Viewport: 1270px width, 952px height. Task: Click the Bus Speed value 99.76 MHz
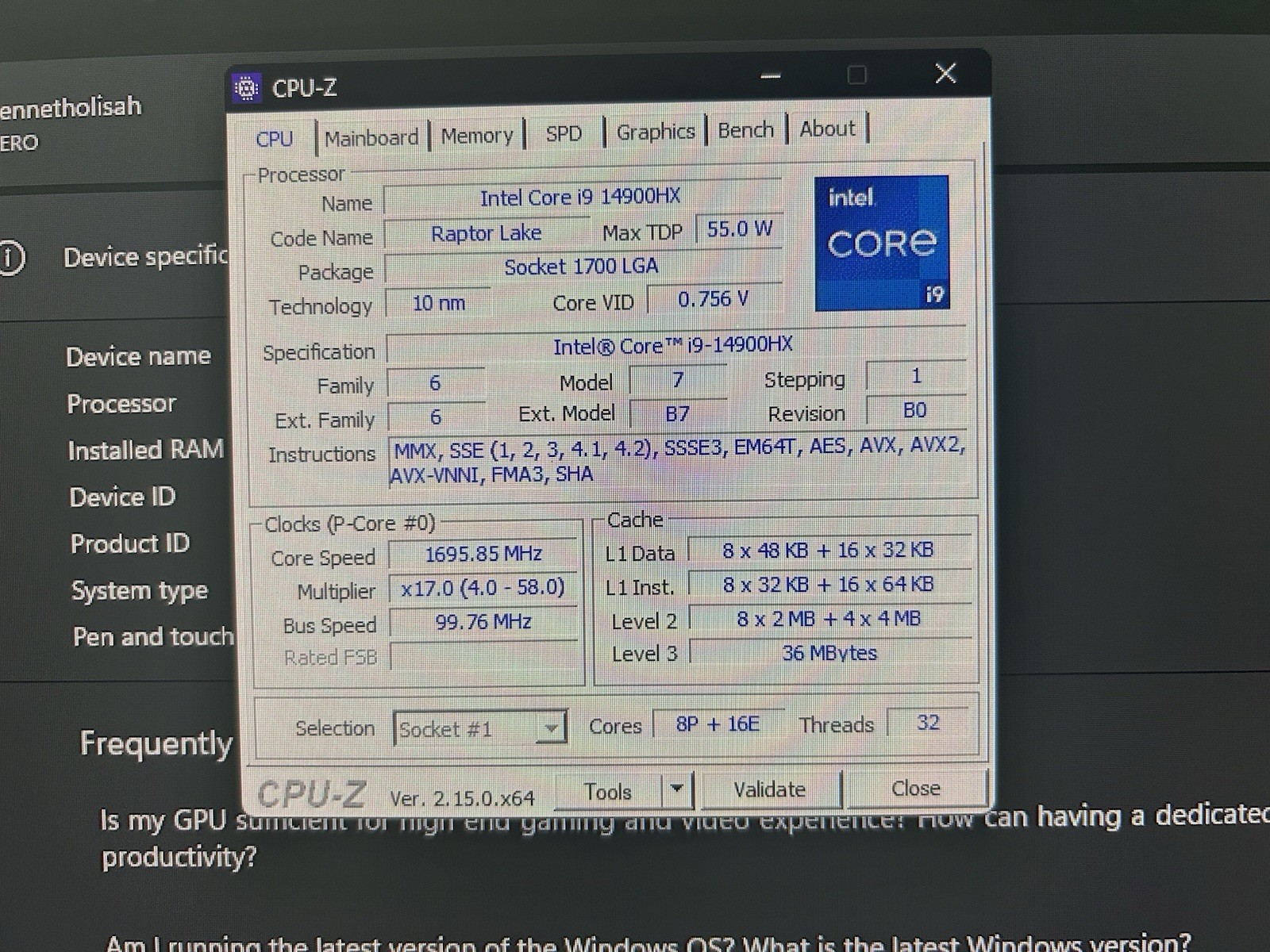click(483, 622)
